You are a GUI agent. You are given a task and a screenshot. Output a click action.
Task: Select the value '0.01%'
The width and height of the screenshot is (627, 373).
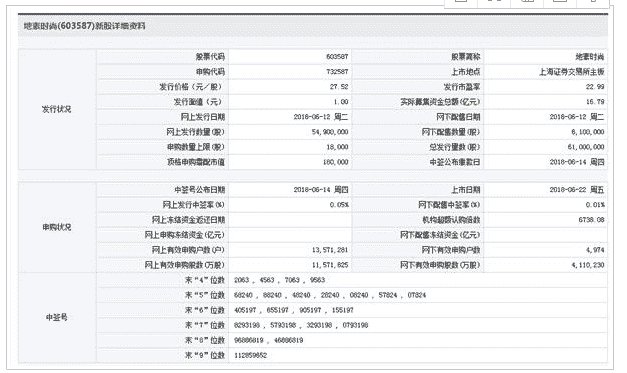click(595, 205)
